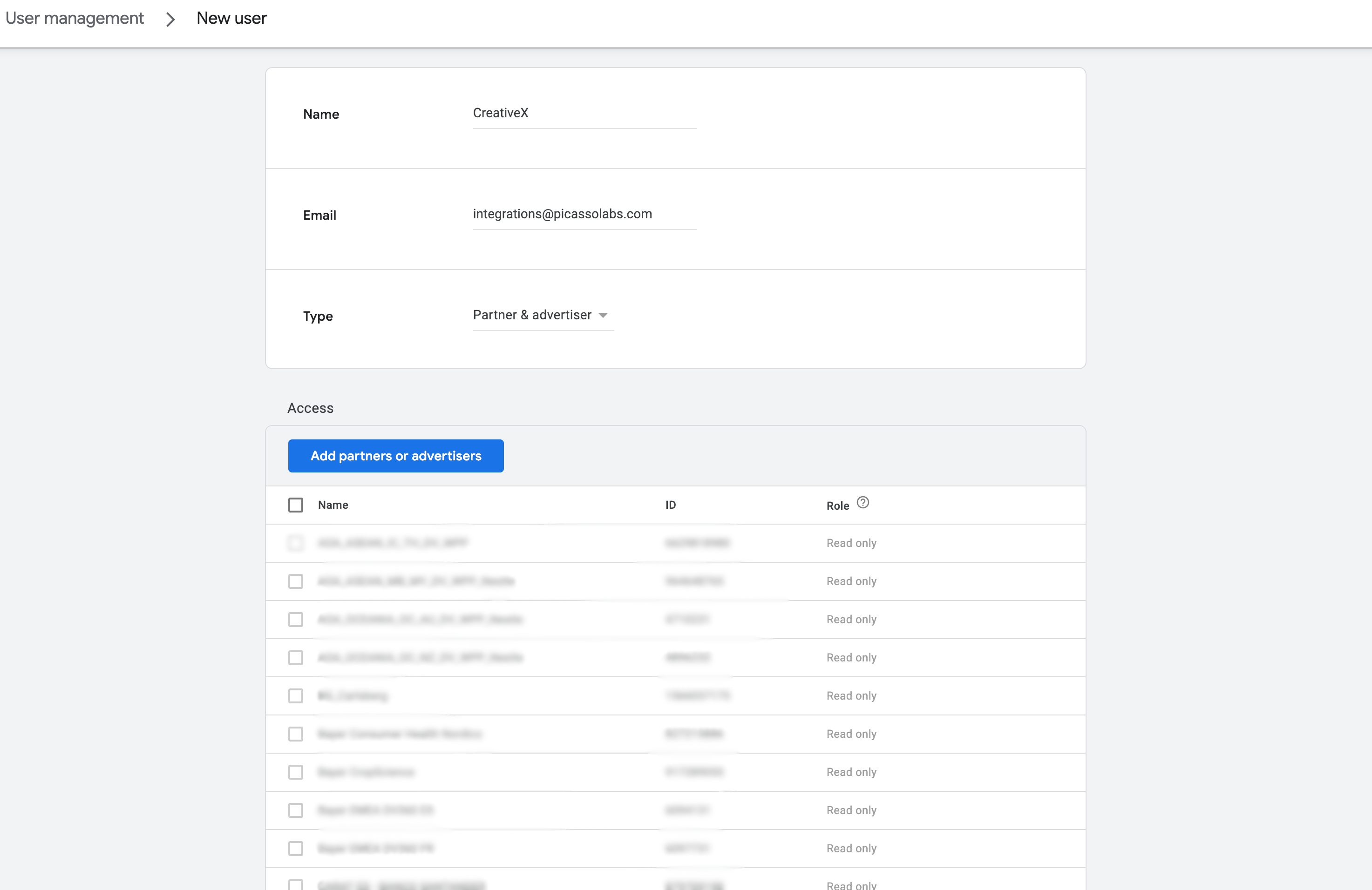Check the fourth row's checkbox
This screenshot has height=890, width=1372.
[296, 658]
